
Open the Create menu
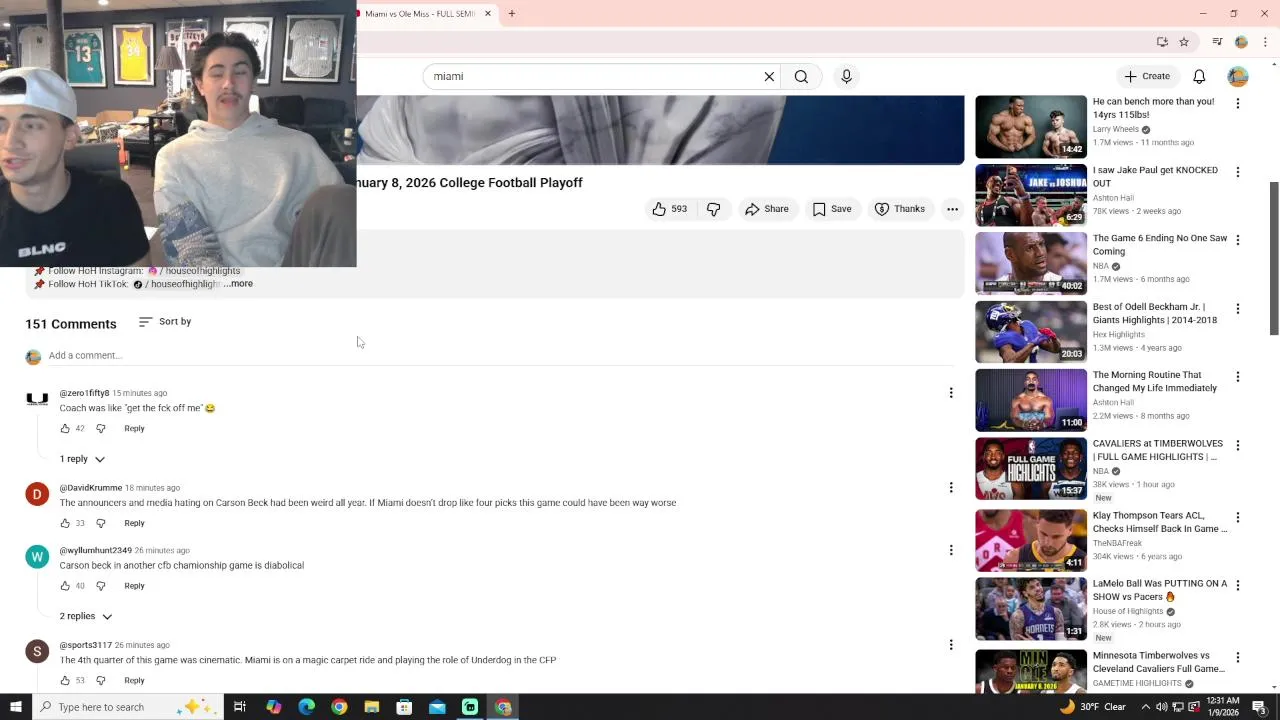point(1147,76)
